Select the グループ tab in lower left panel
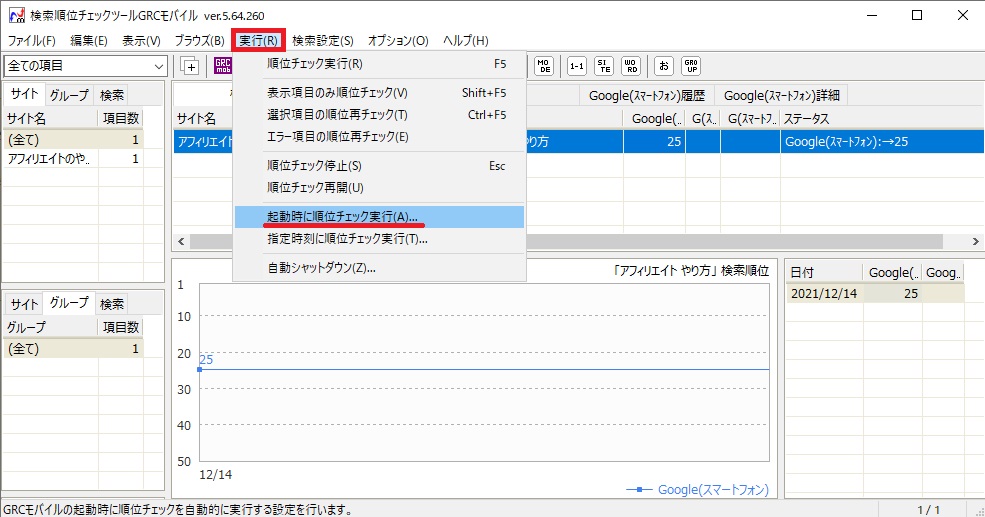Screen dimensions: 985x517 click(x=69, y=303)
